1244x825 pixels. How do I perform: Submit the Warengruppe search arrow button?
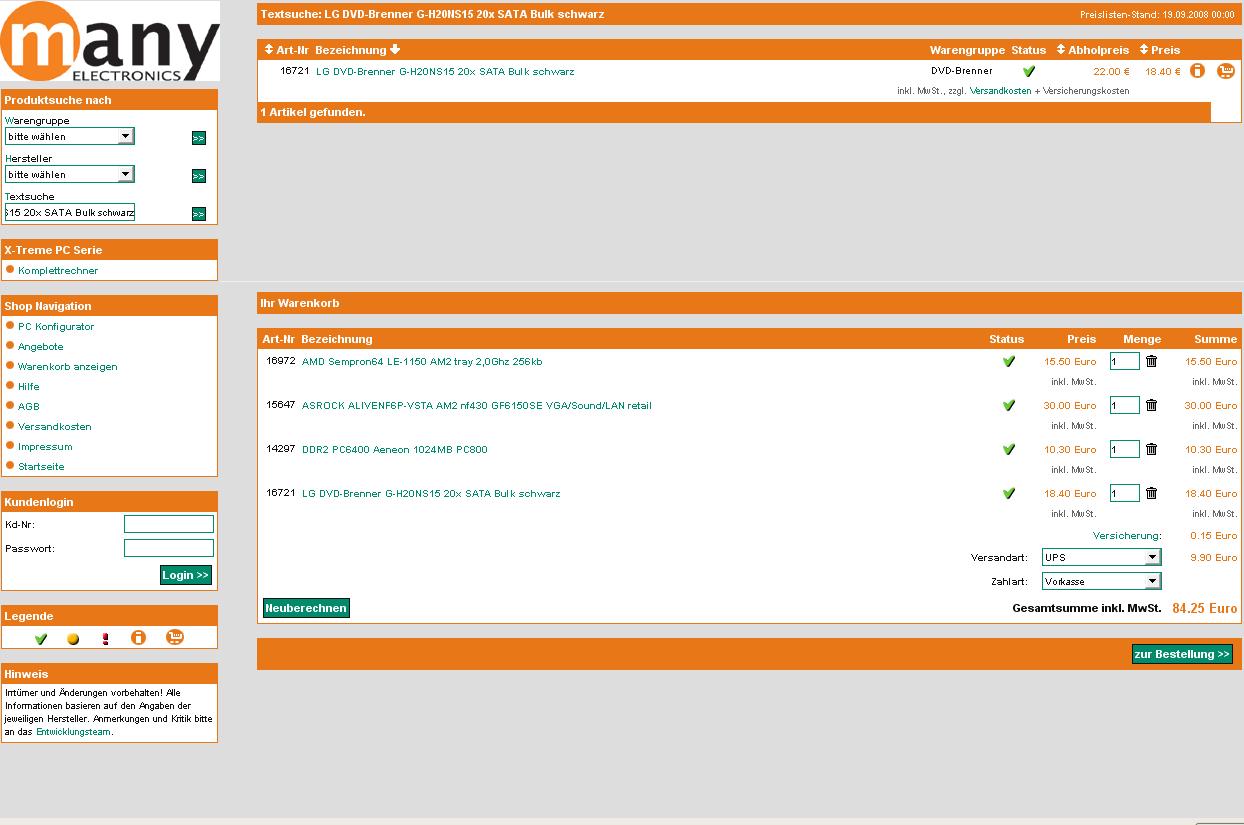[x=198, y=138]
